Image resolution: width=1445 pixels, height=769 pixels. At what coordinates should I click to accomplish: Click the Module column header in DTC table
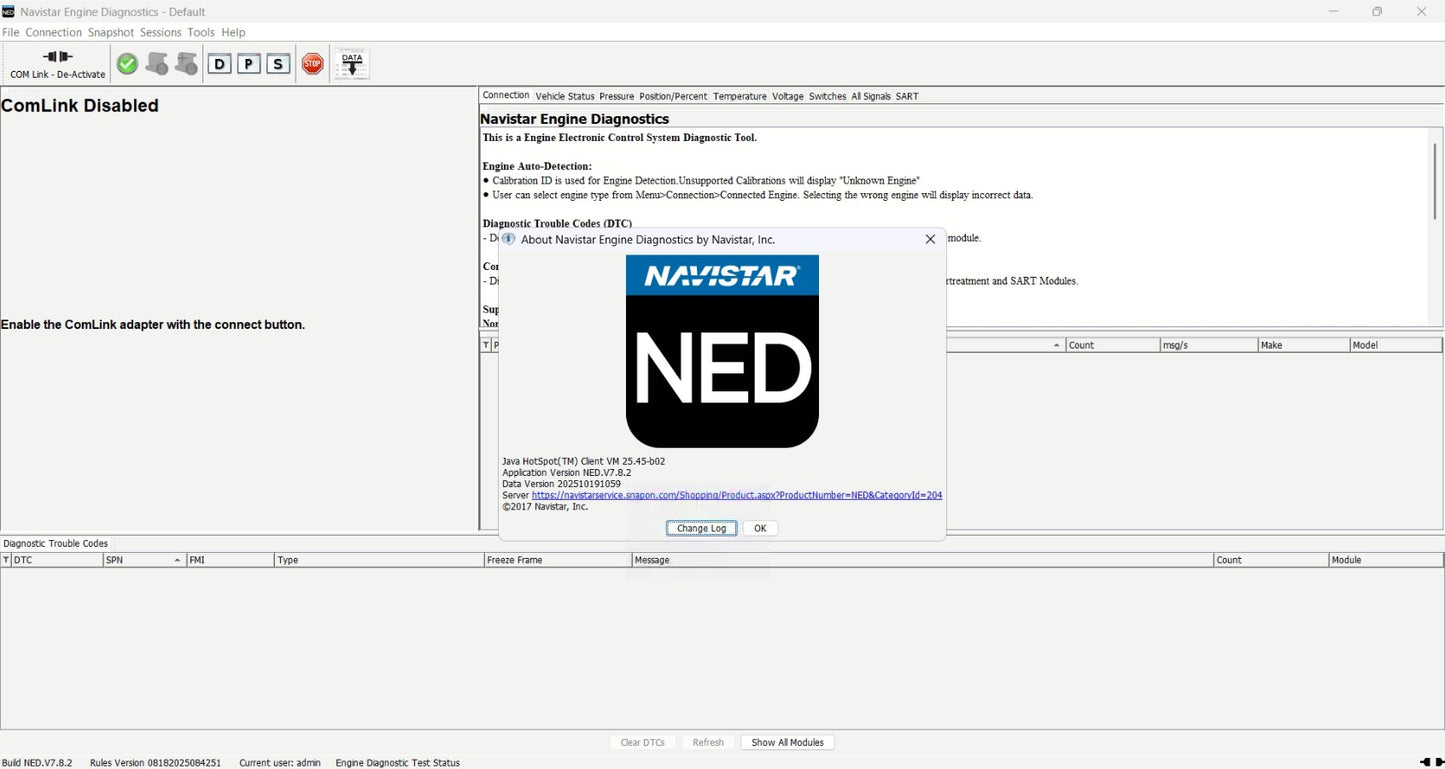(x=1386, y=560)
